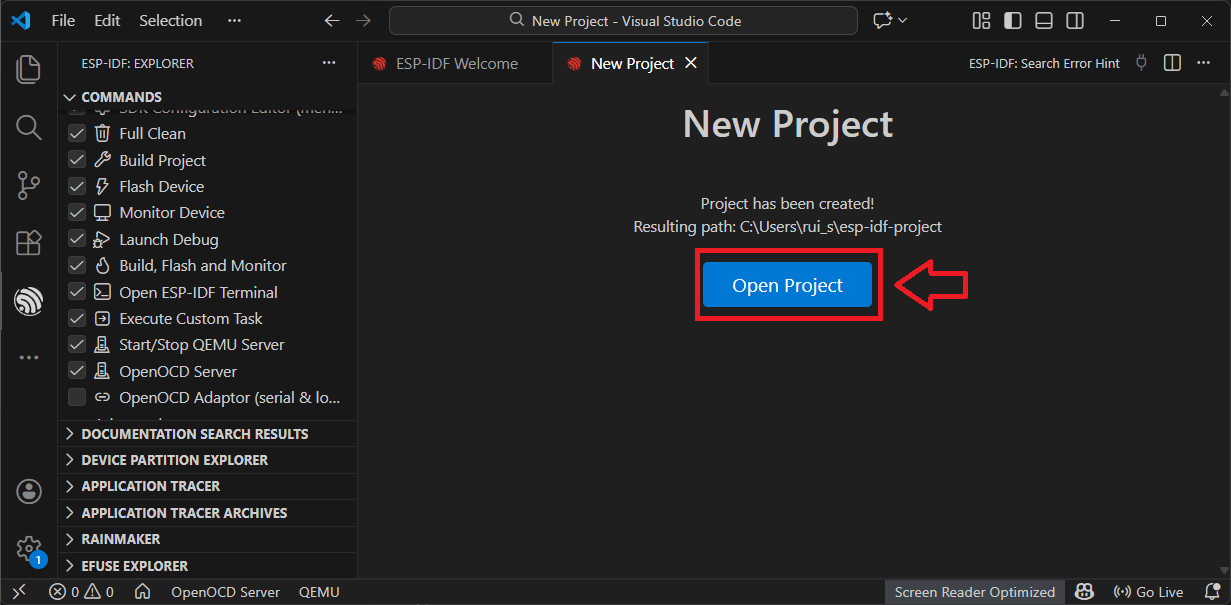Open the Selection menu
Screen dimensions: 1231x605
pos(170,19)
